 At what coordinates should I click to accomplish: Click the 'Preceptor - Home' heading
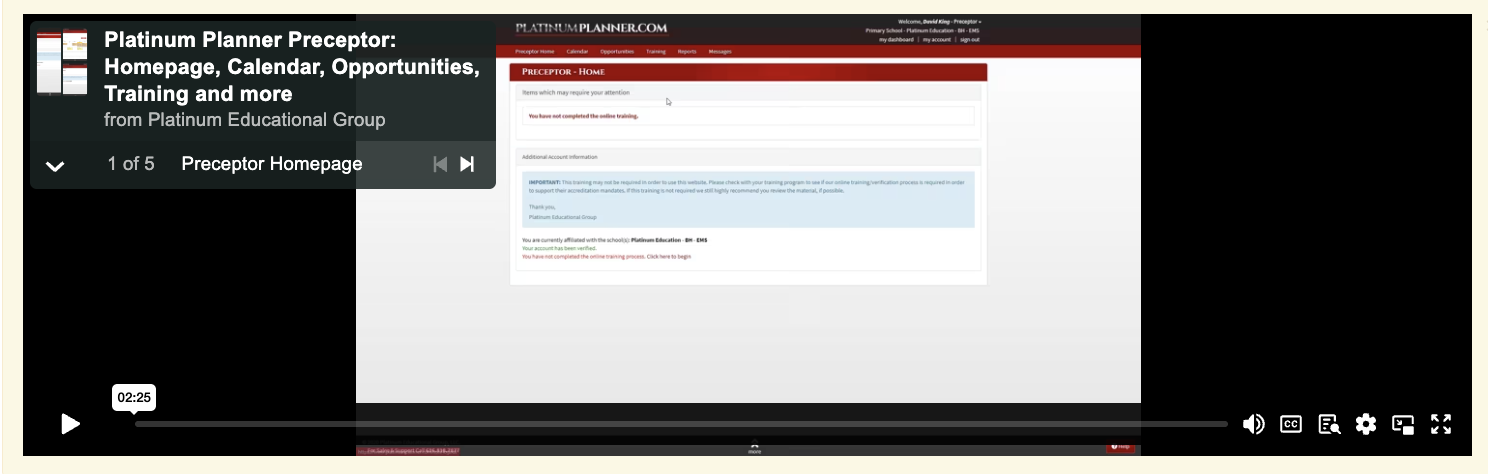[x=563, y=72]
